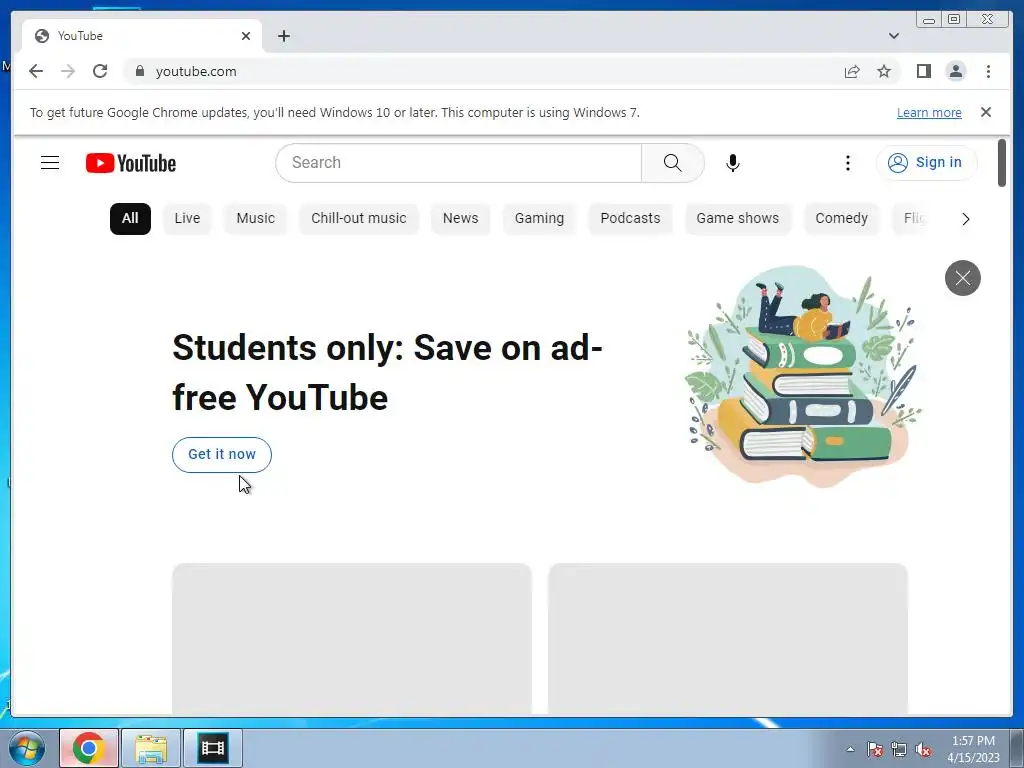This screenshot has width=1024, height=768.
Task: Select the Live category chip
Action: 187,218
